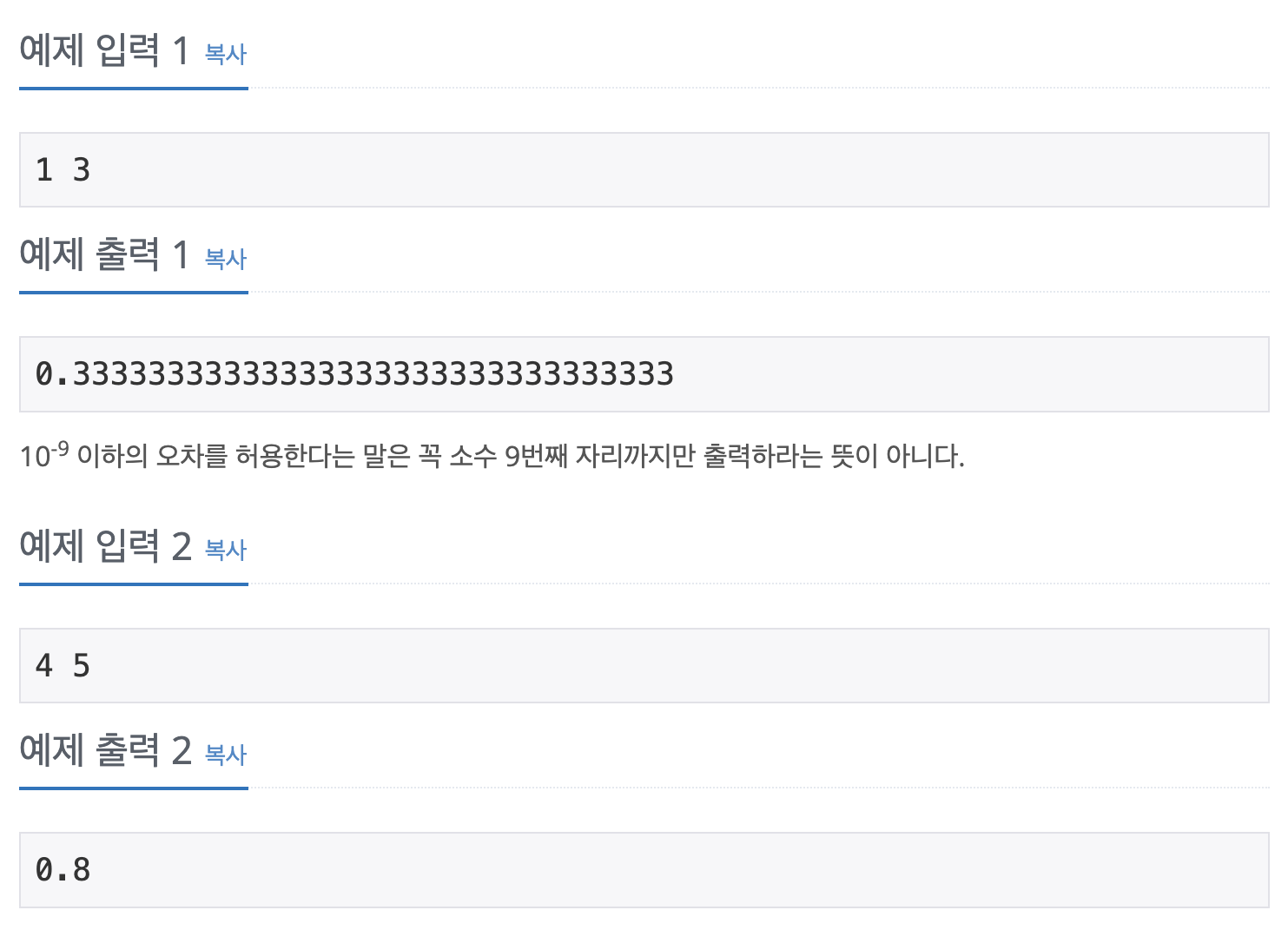The height and width of the screenshot is (930, 1288).
Task: Click the output box showing 0.3333 repeating
Action: point(644,374)
